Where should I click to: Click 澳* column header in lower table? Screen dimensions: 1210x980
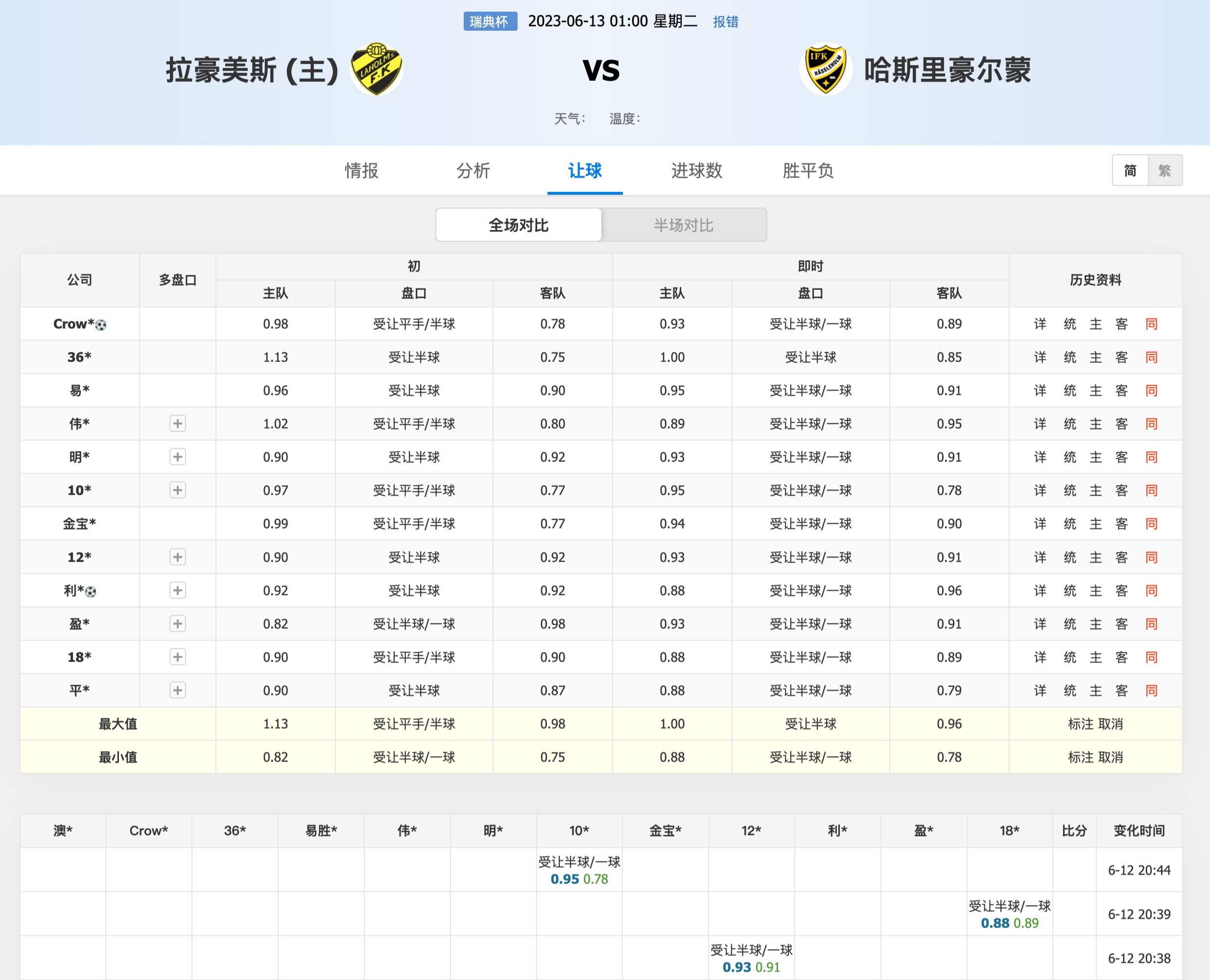[x=63, y=831]
